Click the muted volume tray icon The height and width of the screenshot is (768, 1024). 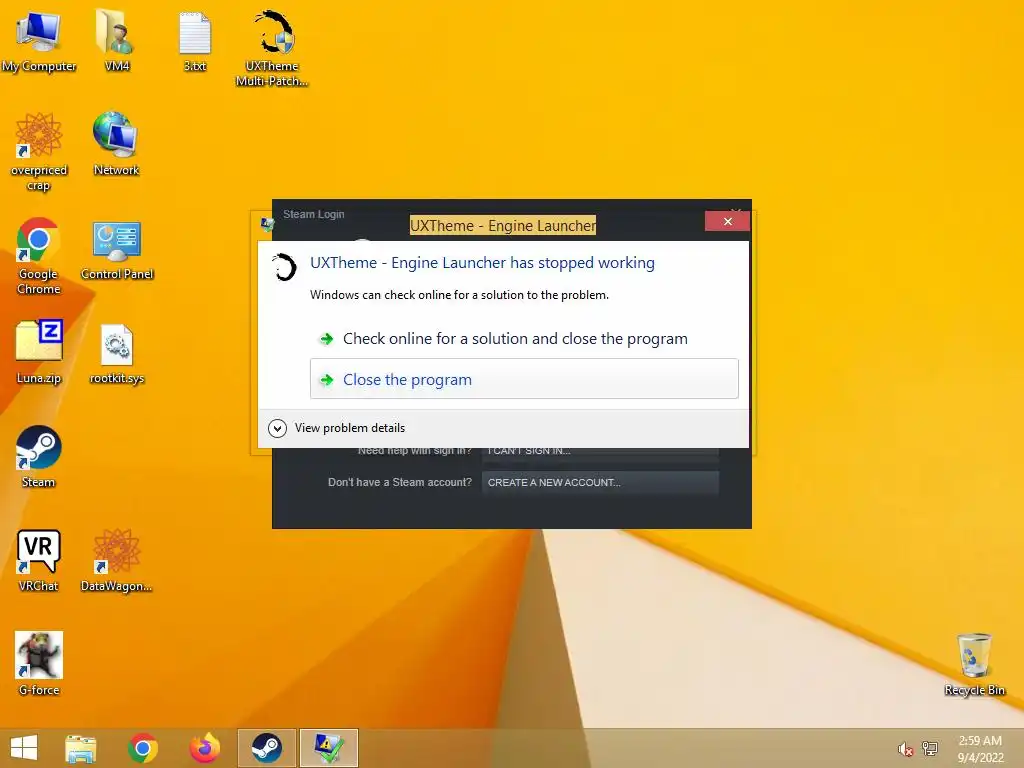[x=905, y=749]
